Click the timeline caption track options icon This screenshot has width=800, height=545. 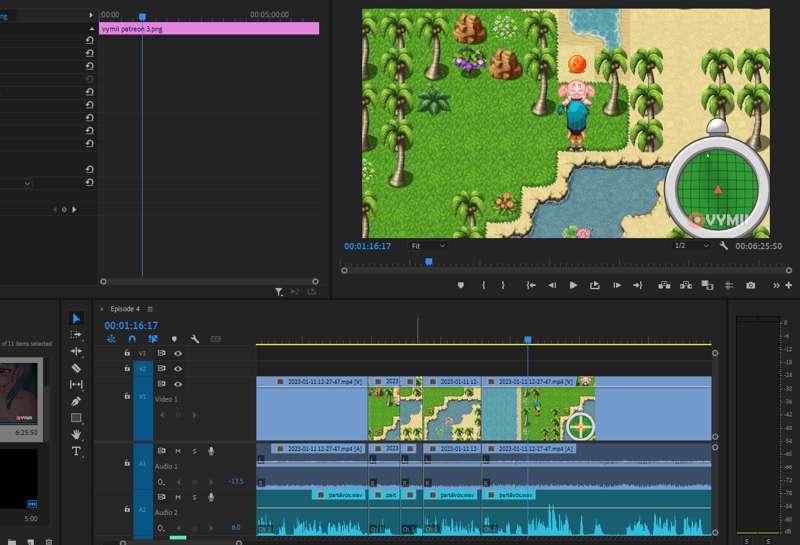click(216, 339)
